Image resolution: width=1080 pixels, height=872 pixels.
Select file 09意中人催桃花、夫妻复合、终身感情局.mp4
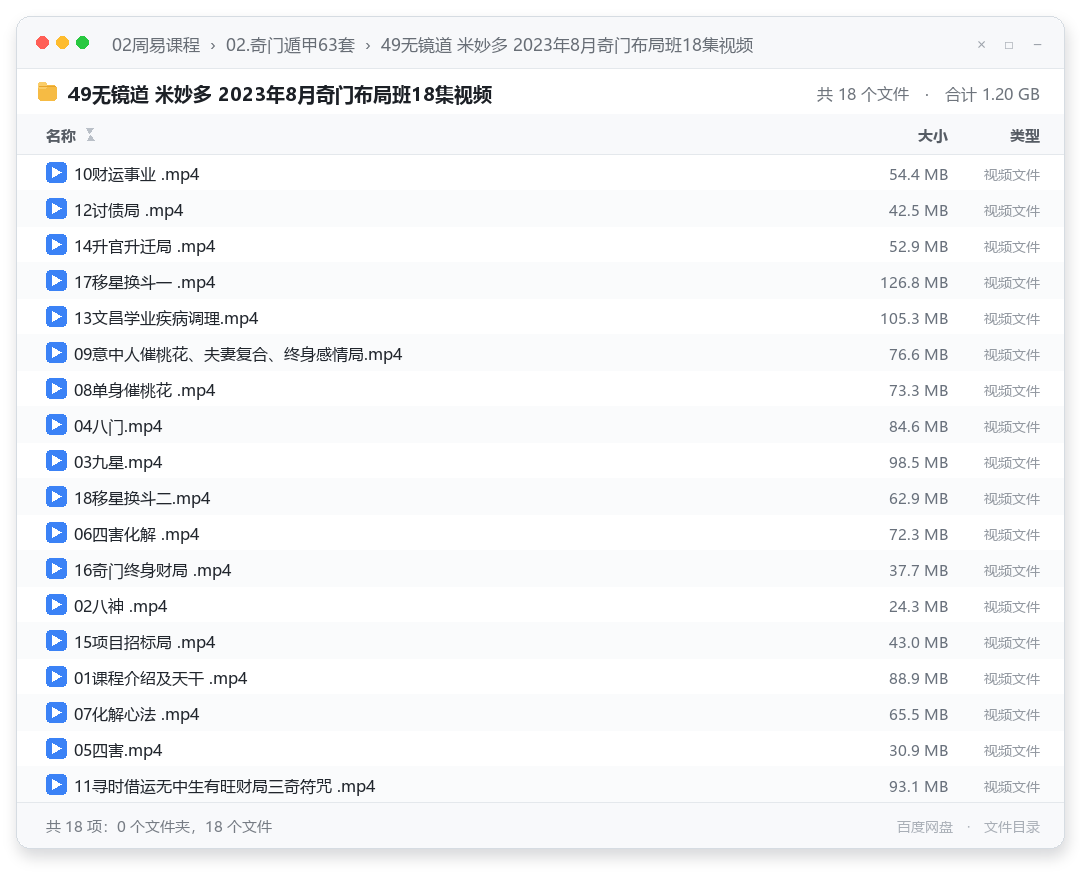coord(238,354)
